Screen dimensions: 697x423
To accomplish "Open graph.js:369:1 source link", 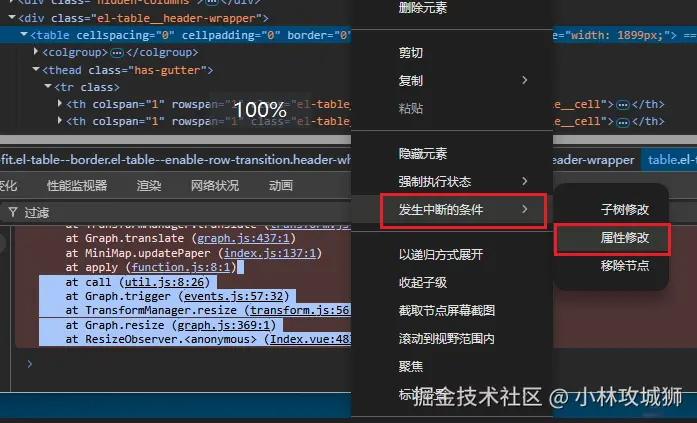I will 224,325.
